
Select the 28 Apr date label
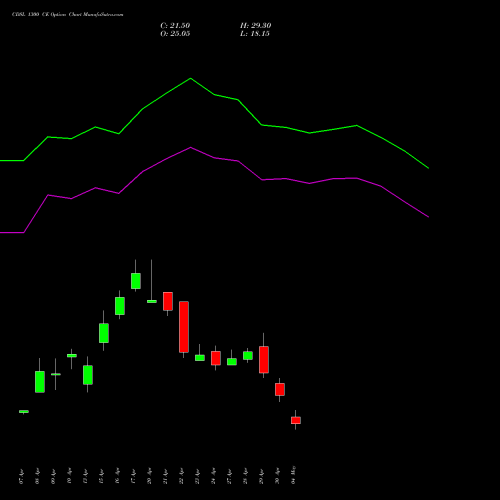(246, 477)
